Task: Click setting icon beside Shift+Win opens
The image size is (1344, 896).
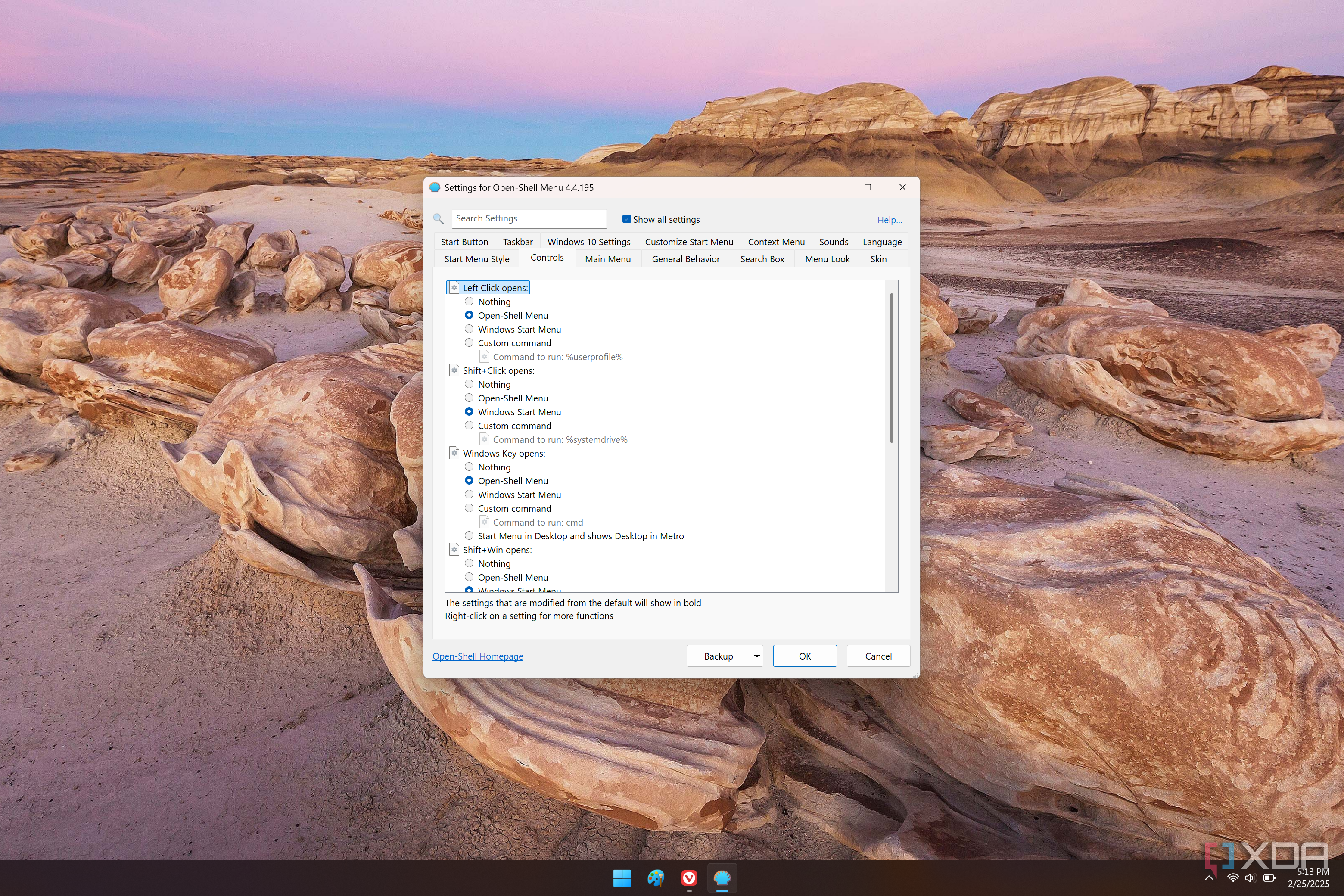Action: point(454,550)
